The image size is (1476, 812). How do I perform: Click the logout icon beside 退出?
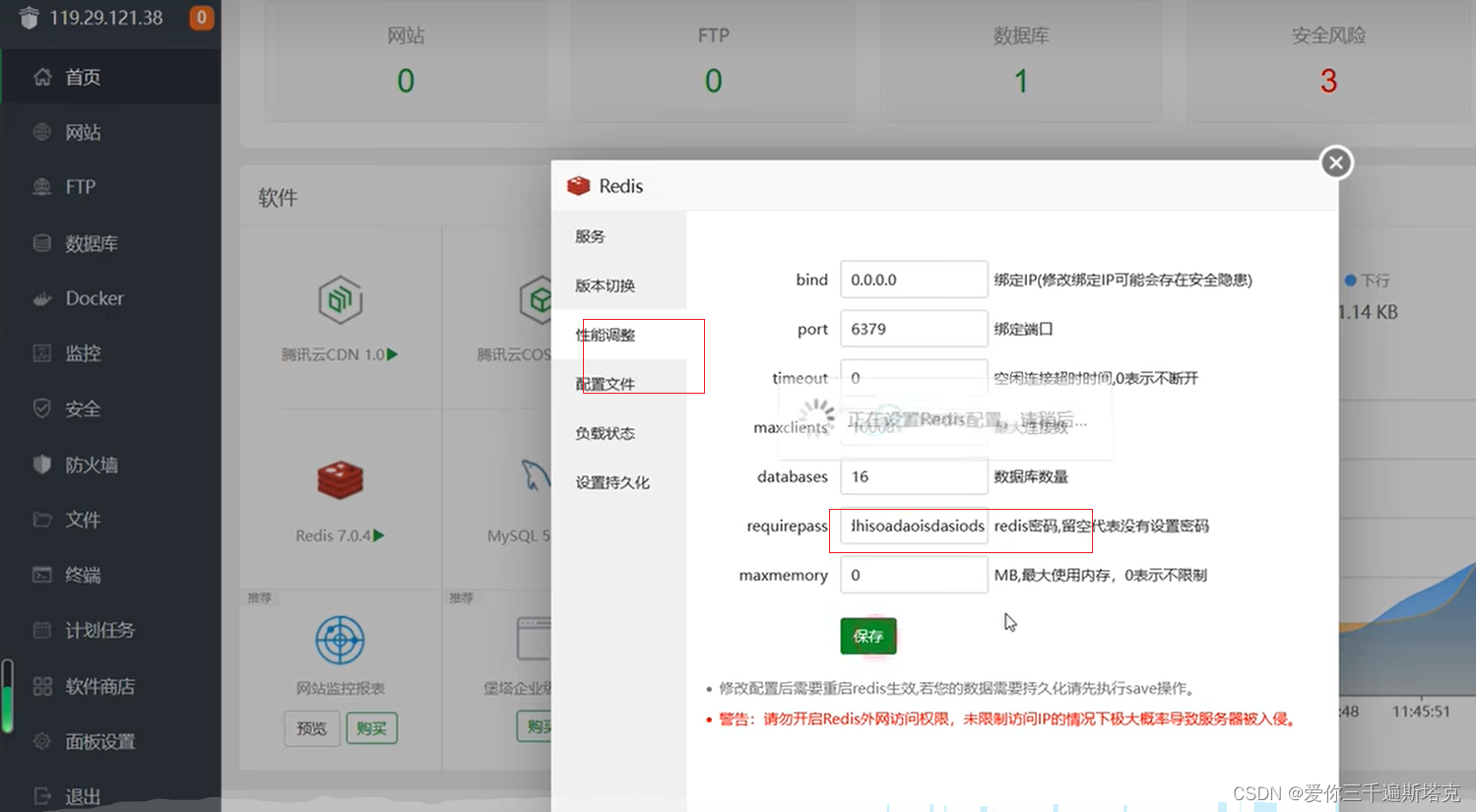point(42,796)
